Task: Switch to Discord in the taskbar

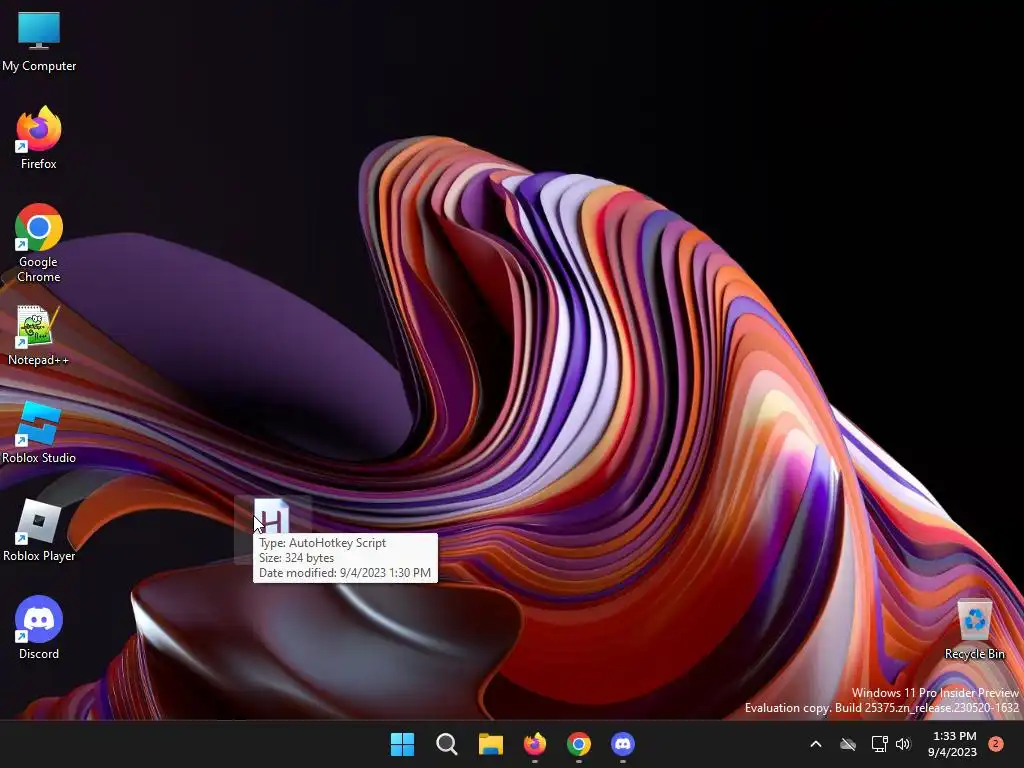Action: (623, 744)
